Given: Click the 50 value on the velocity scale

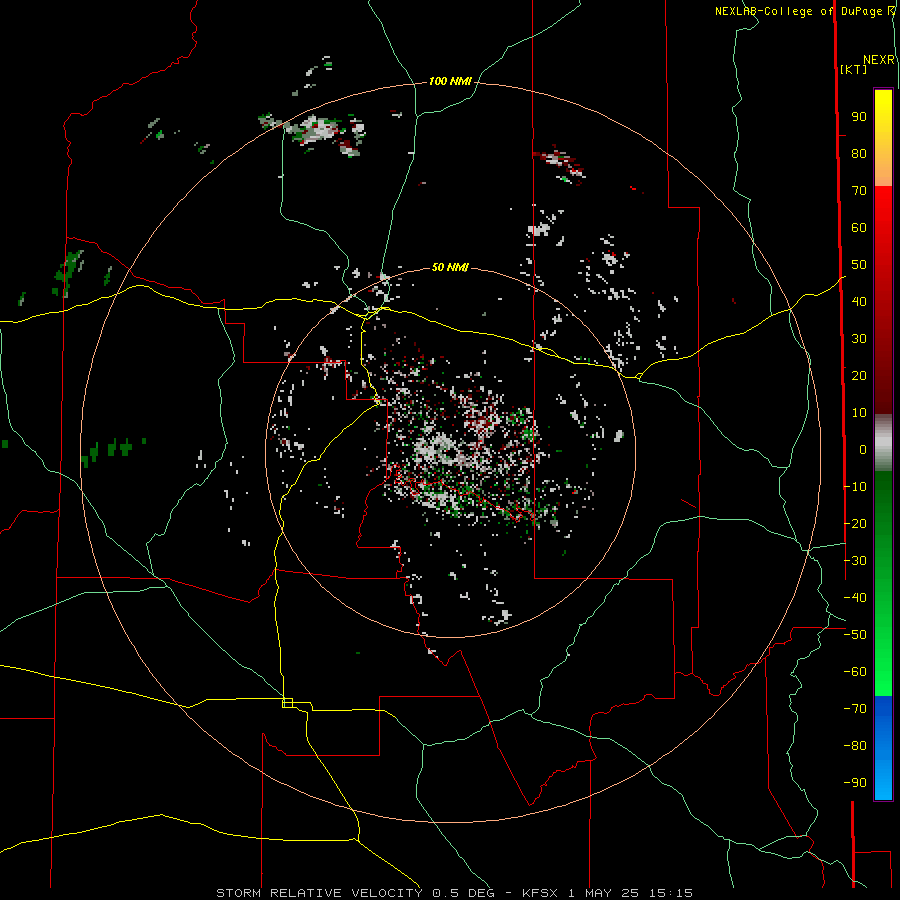Looking at the screenshot, I should click(x=859, y=265).
